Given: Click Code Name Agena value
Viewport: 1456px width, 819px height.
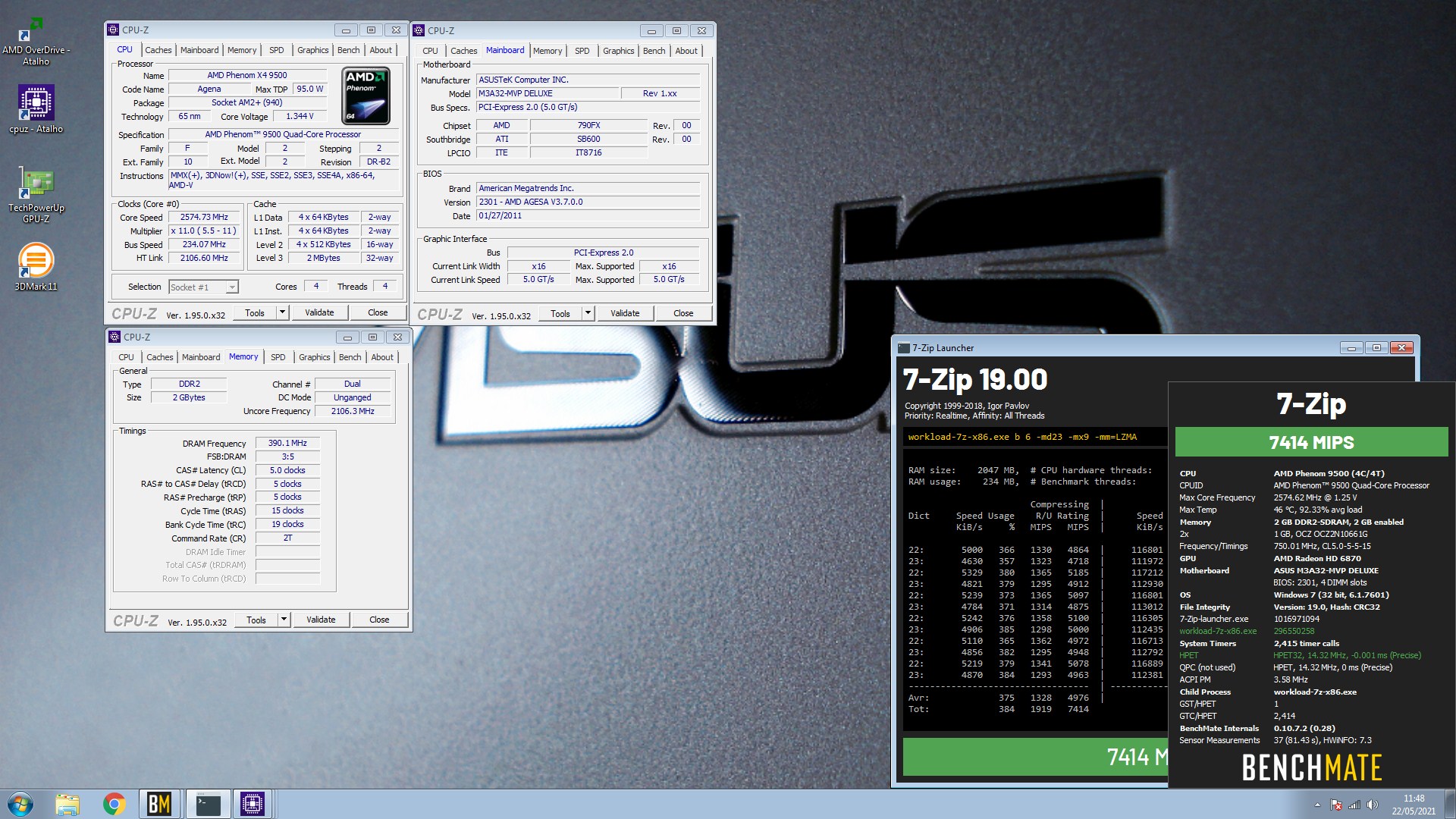Looking at the screenshot, I should click(209, 89).
